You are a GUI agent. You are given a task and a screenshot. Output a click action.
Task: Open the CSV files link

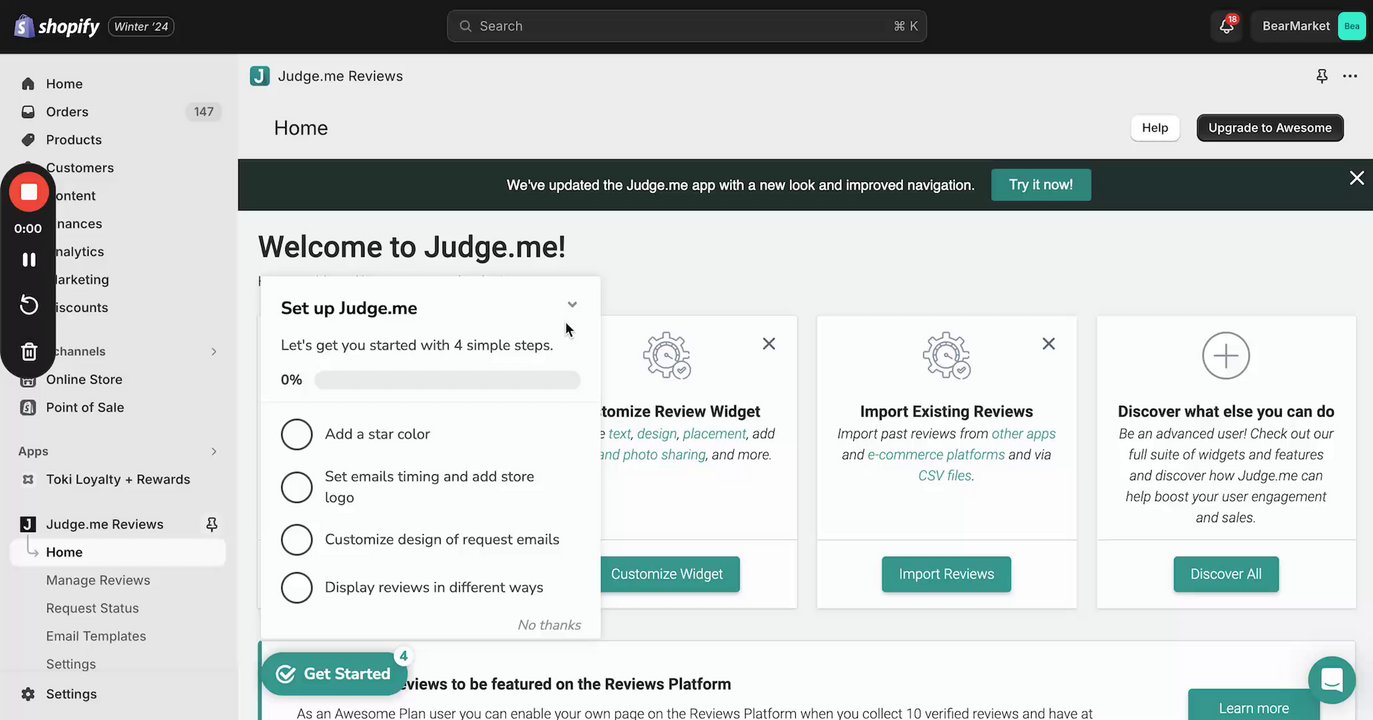tap(945, 476)
